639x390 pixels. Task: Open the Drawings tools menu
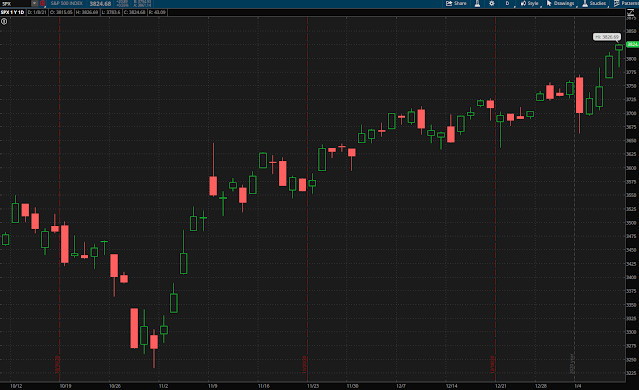click(561, 3)
